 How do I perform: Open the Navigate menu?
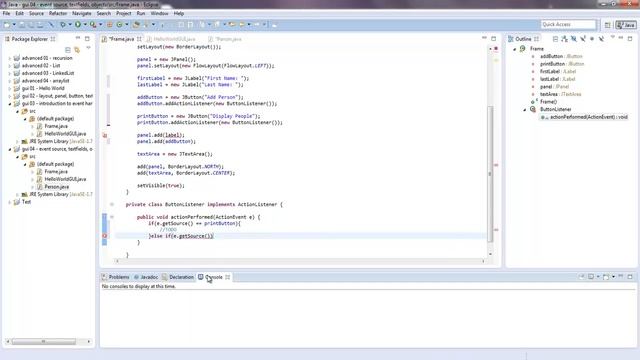coord(82,13)
